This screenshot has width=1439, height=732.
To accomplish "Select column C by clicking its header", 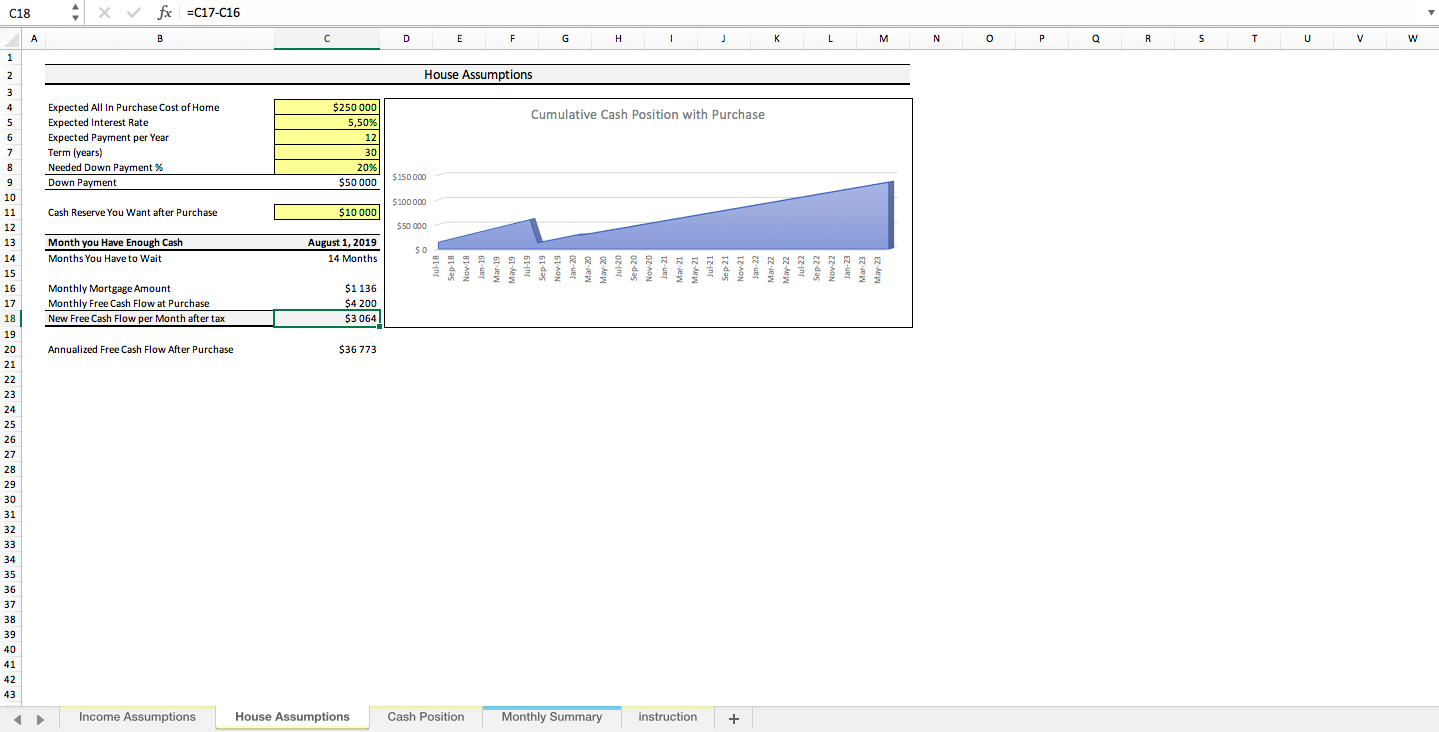I will pos(326,38).
